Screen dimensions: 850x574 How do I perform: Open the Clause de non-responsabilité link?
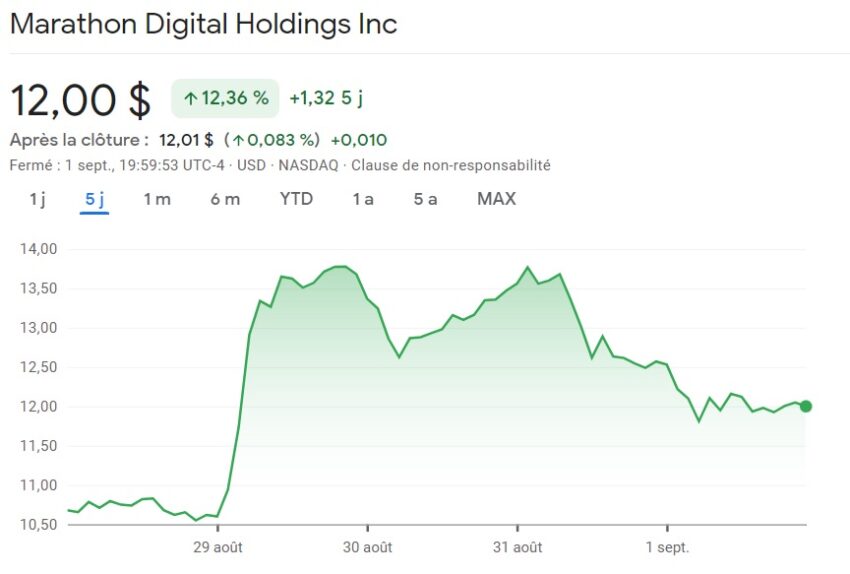(450, 165)
